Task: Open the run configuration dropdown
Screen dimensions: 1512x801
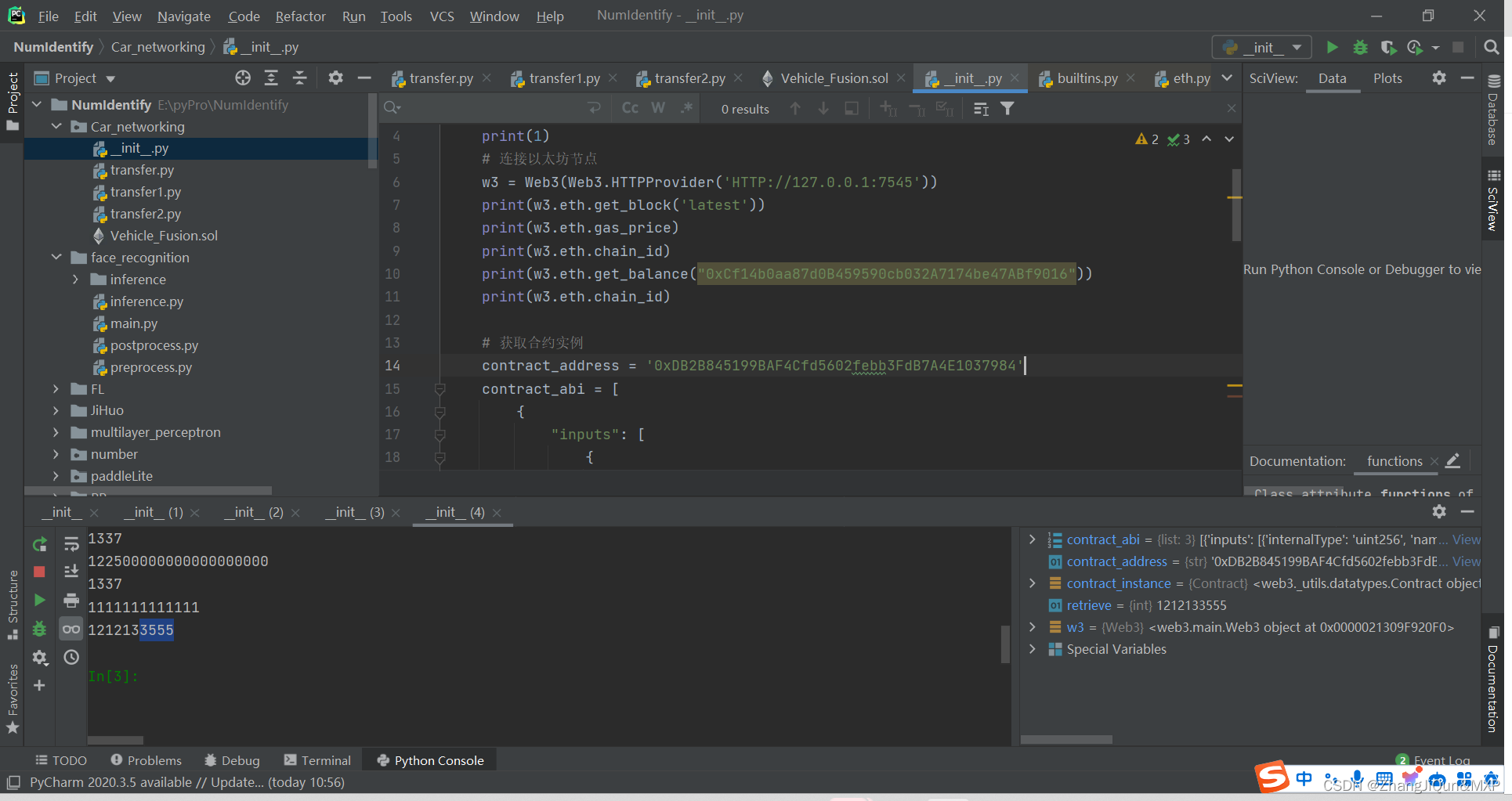Action: point(1262,47)
